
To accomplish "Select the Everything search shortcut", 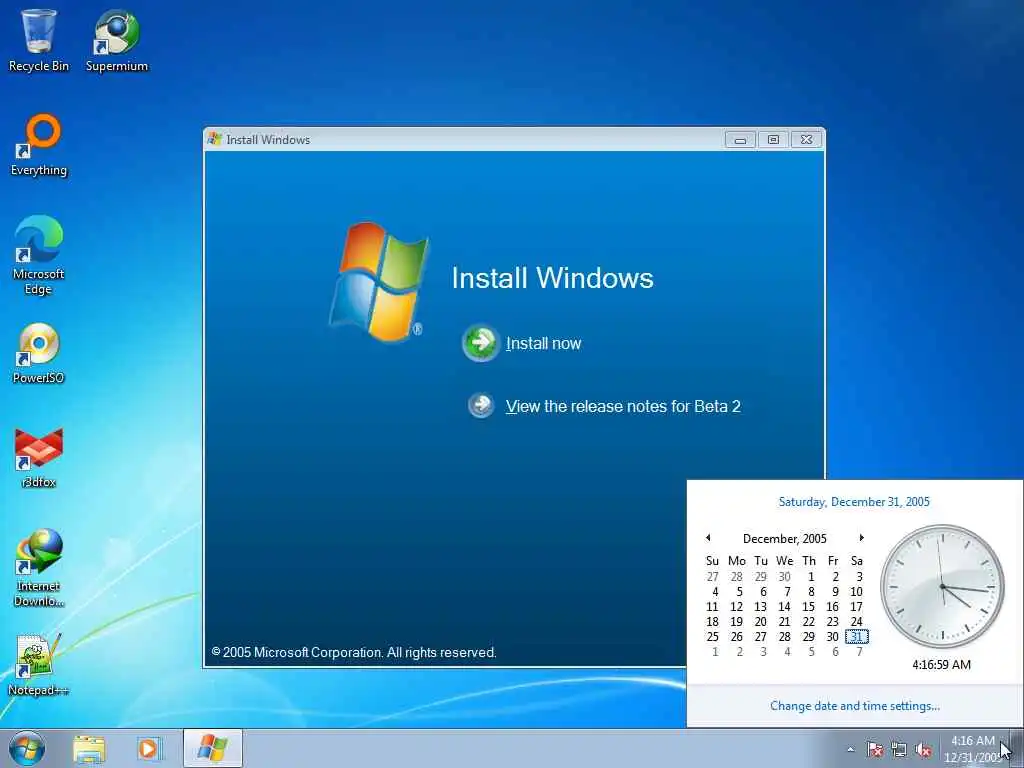I will [39, 145].
